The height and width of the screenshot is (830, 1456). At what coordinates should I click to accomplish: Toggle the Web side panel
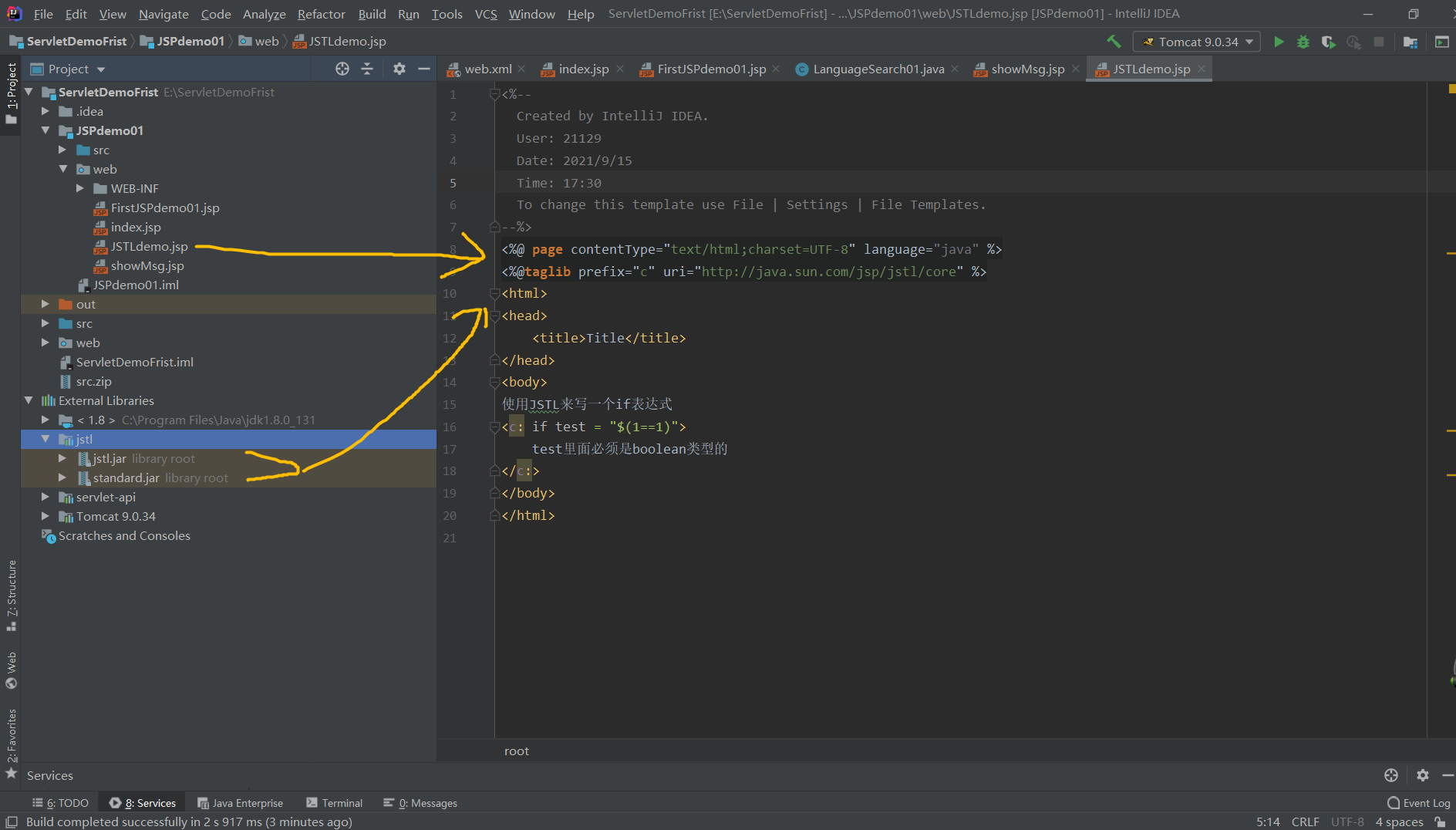click(x=12, y=670)
